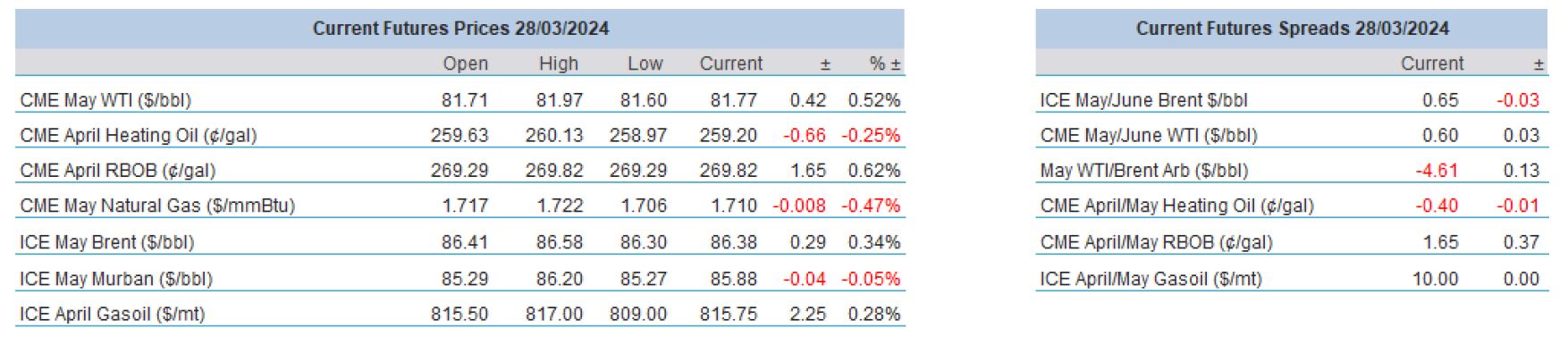Click the red -4.61 WTI/Brent Arb value
1568x345 pixels.
[1437, 170]
